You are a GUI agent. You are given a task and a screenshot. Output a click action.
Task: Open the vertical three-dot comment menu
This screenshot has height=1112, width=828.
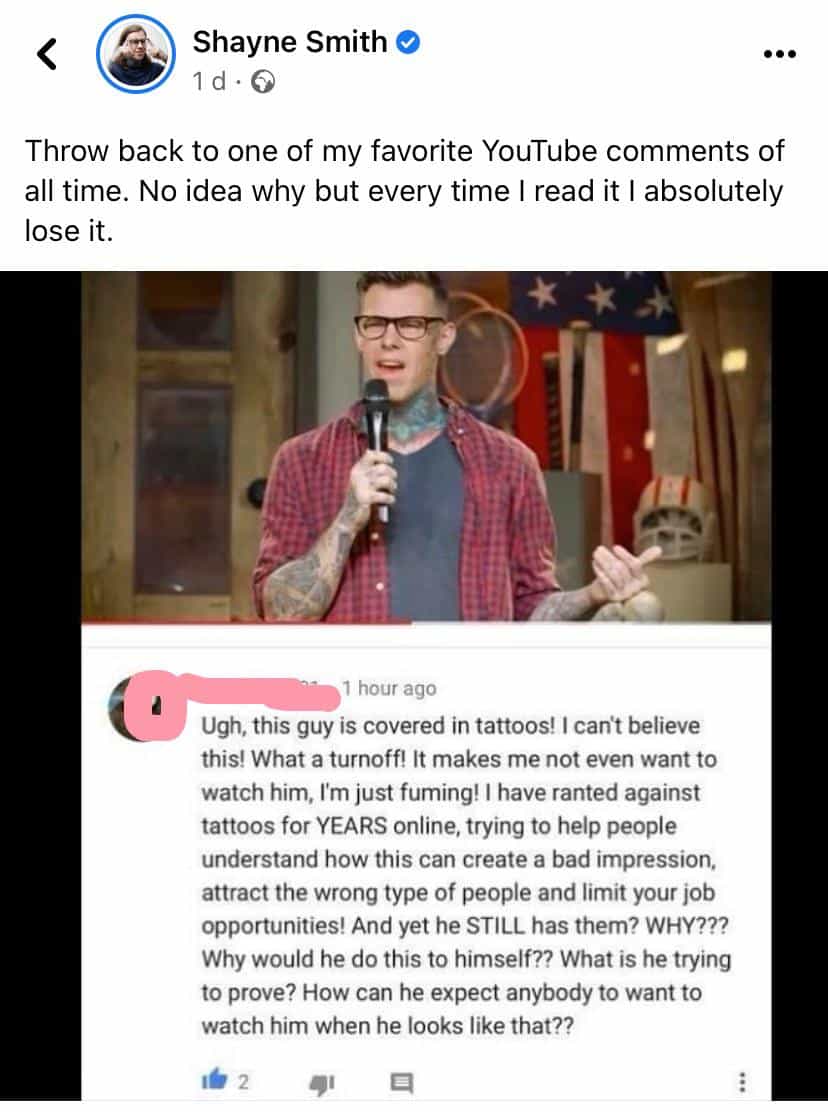pos(742,1082)
